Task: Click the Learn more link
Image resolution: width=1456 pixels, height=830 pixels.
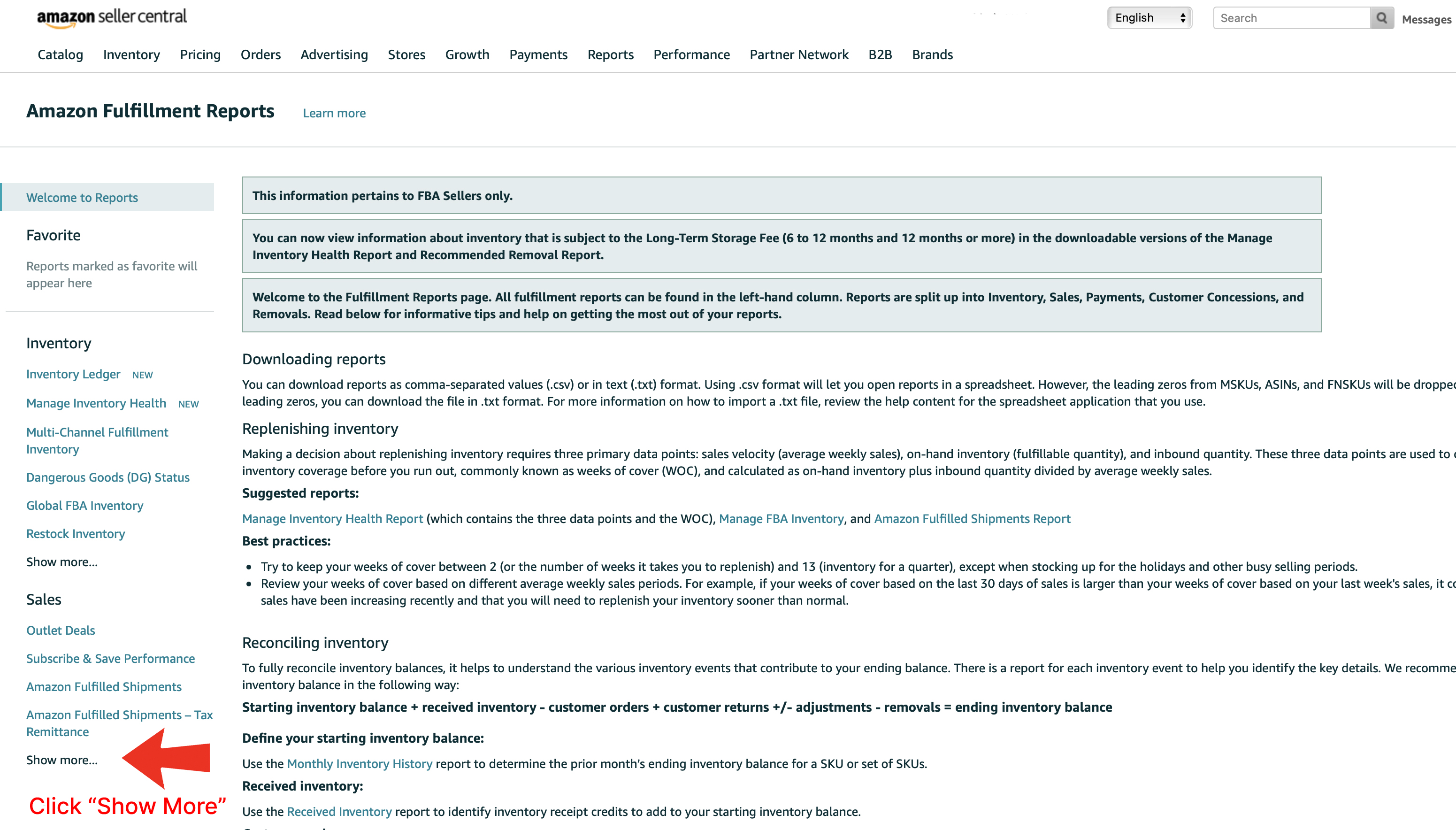Action: (335, 113)
